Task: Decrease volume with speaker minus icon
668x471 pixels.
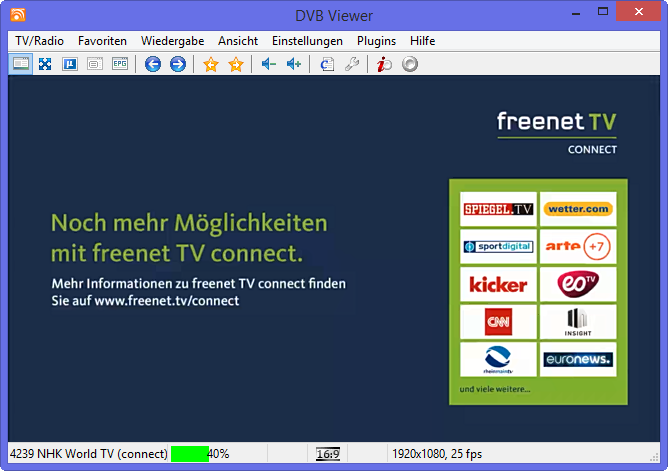Action: click(269, 64)
